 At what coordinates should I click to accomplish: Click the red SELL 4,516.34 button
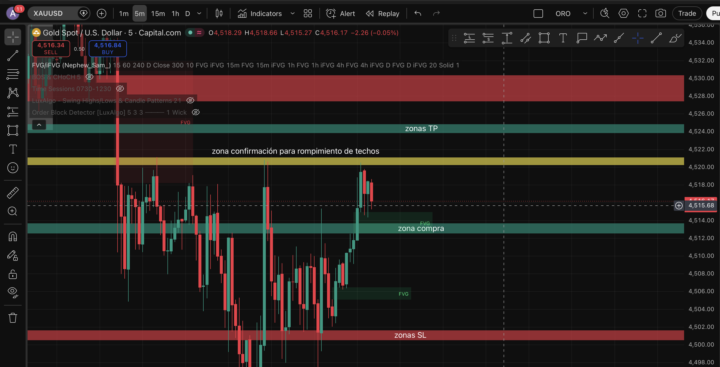(51, 48)
